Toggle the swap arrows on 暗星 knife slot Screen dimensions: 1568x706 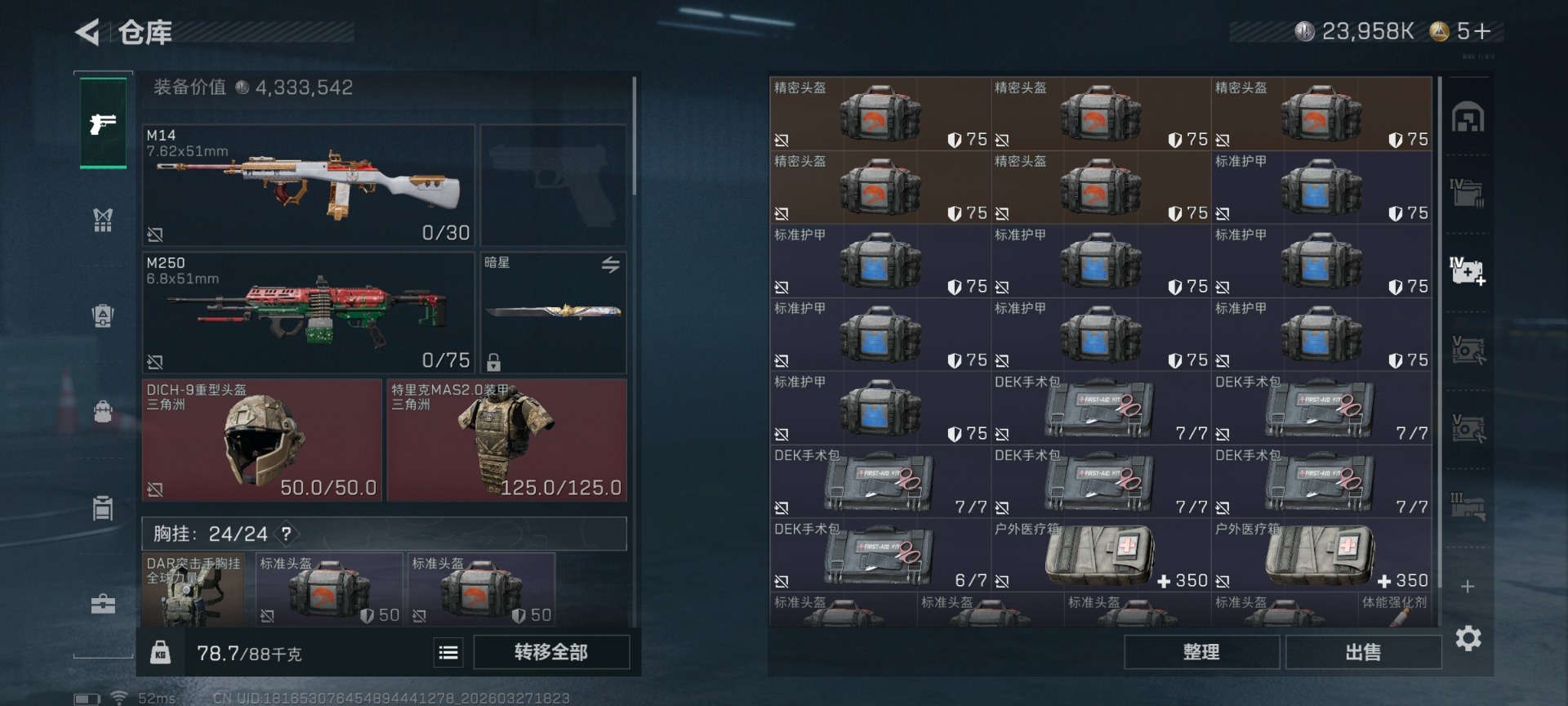611,265
